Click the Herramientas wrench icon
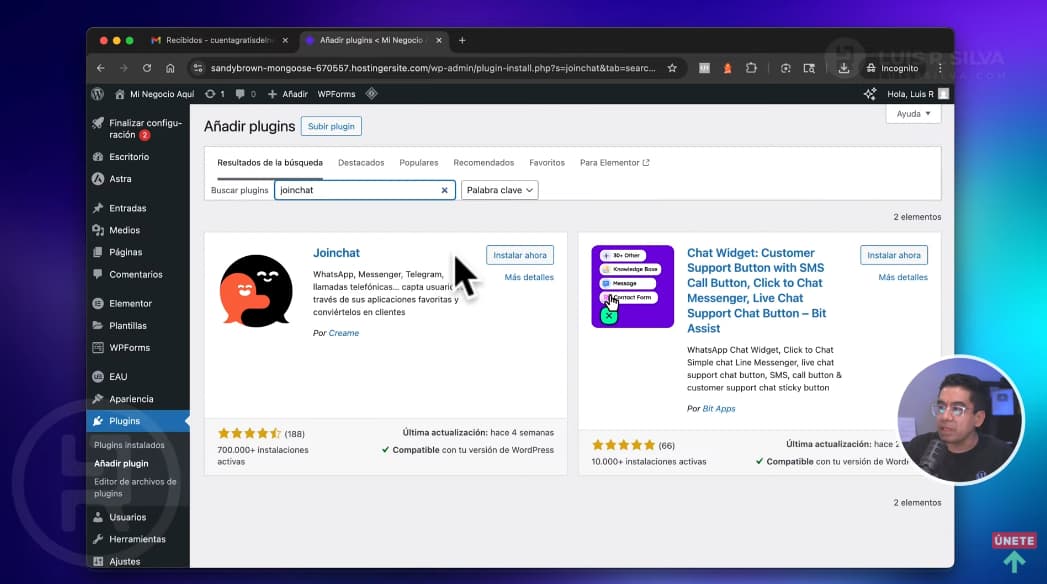Screen dimensions: 1047x584 tap(98, 539)
